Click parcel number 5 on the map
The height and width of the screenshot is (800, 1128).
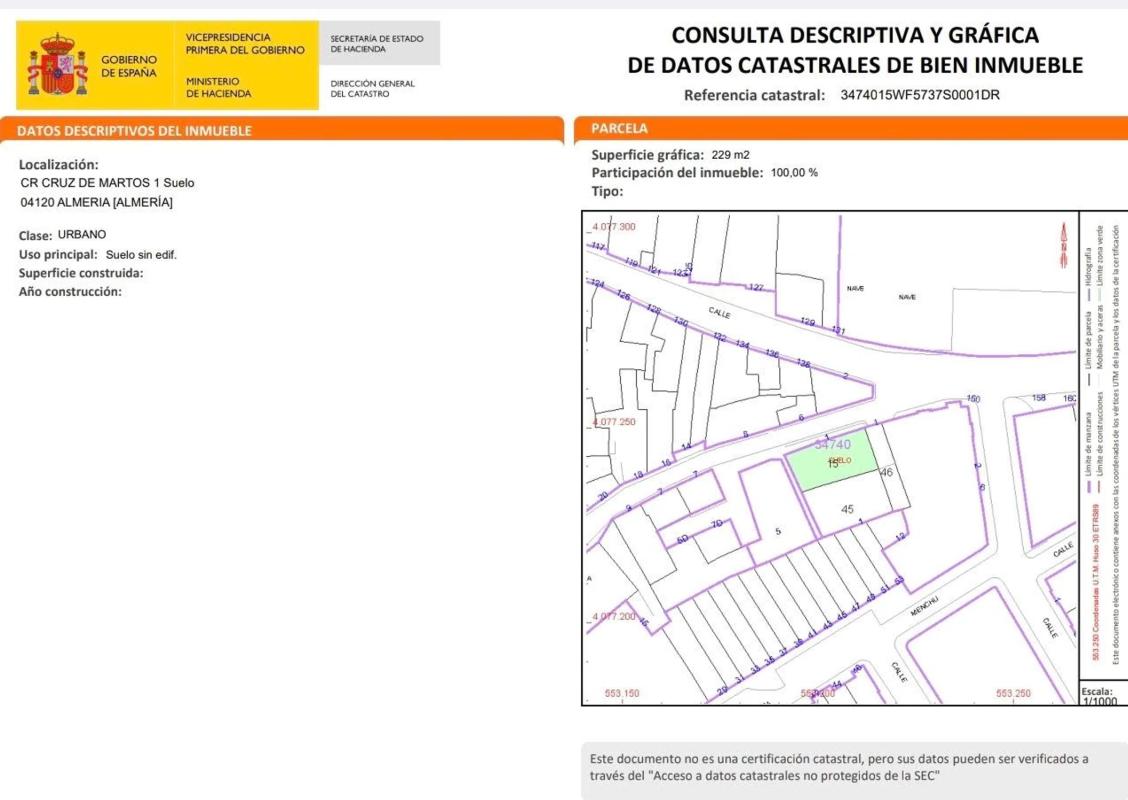pos(778,531)
